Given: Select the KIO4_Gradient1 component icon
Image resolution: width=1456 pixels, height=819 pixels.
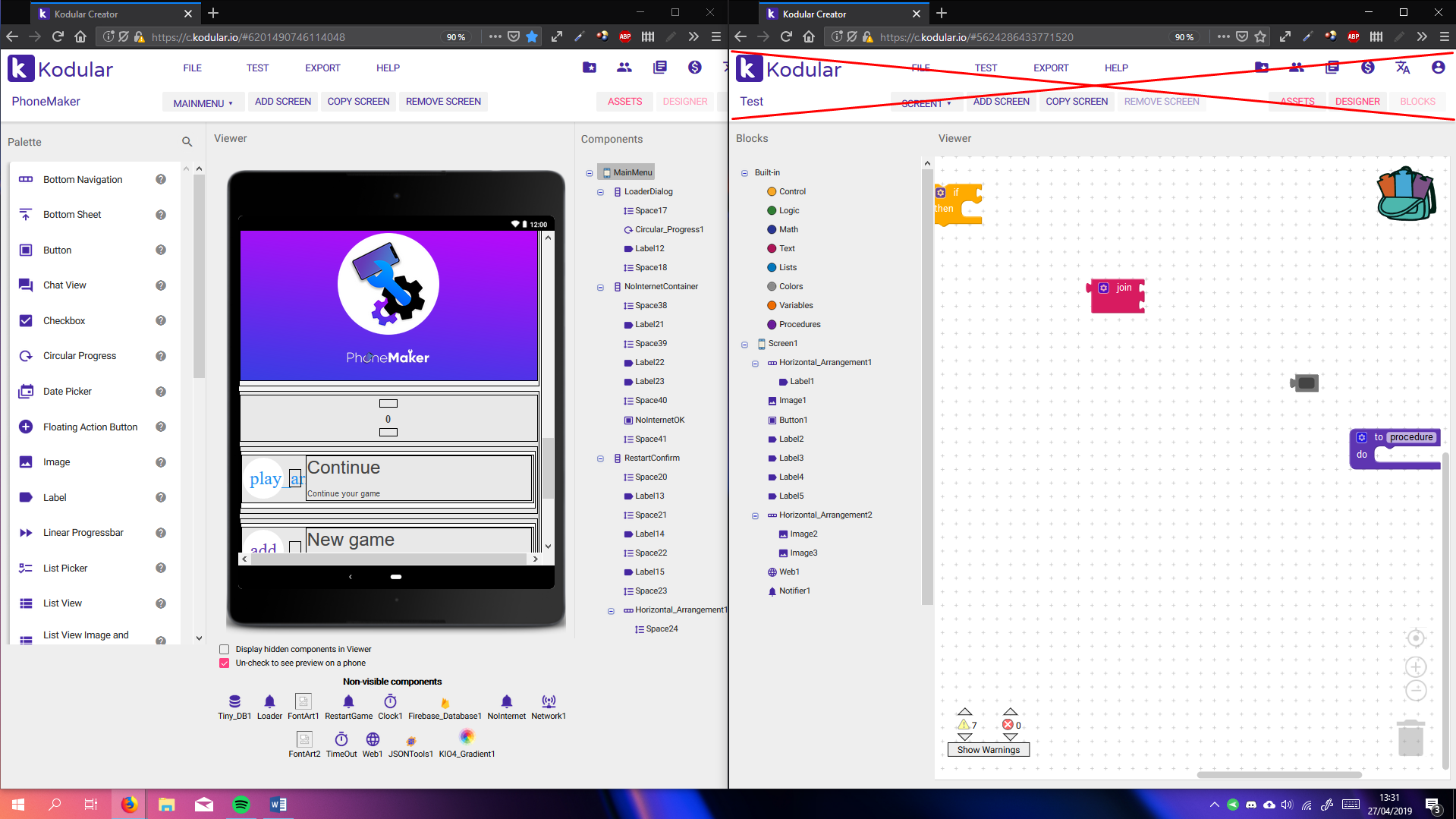Looking at the screenshot, I should [x=467, y=736].
